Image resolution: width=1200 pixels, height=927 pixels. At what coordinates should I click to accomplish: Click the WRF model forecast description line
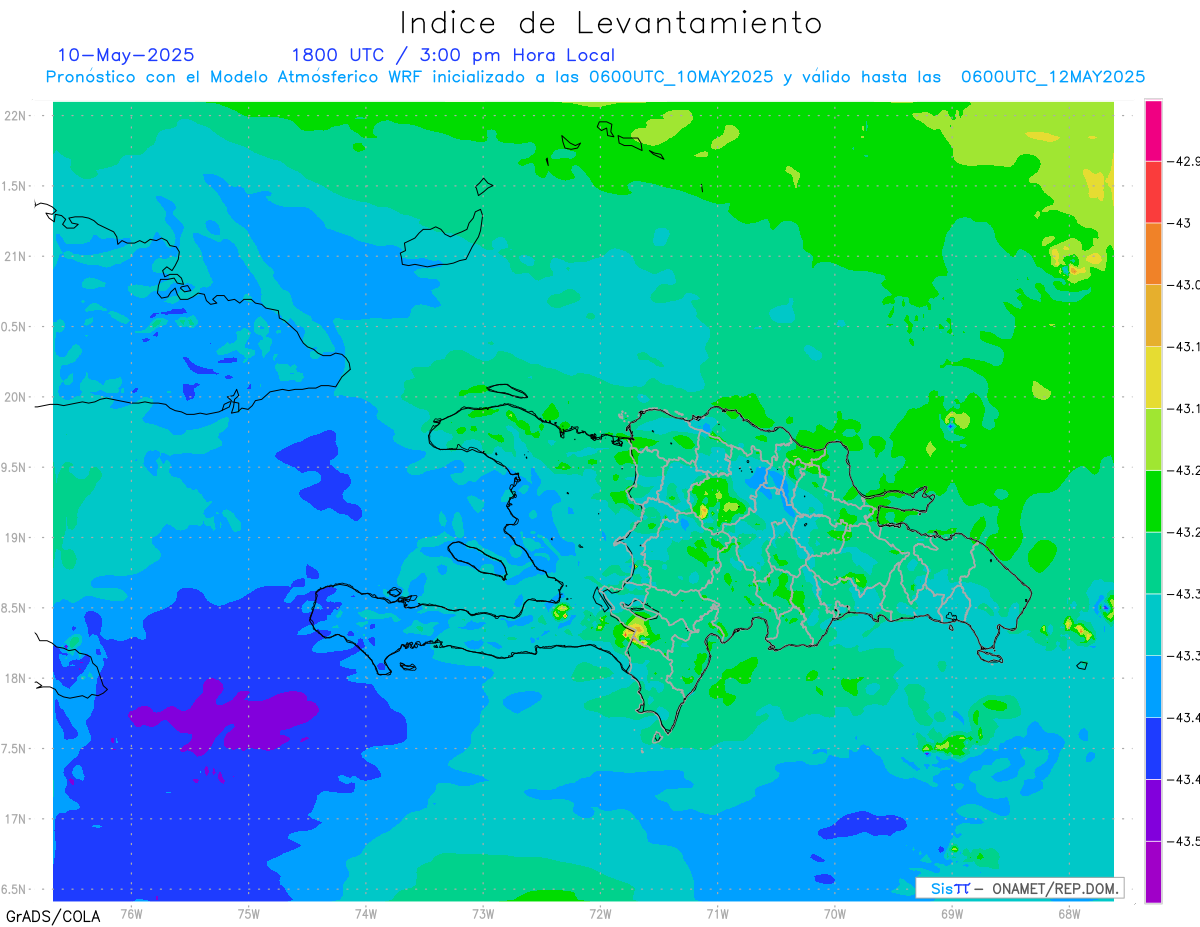tap(595, 77)
